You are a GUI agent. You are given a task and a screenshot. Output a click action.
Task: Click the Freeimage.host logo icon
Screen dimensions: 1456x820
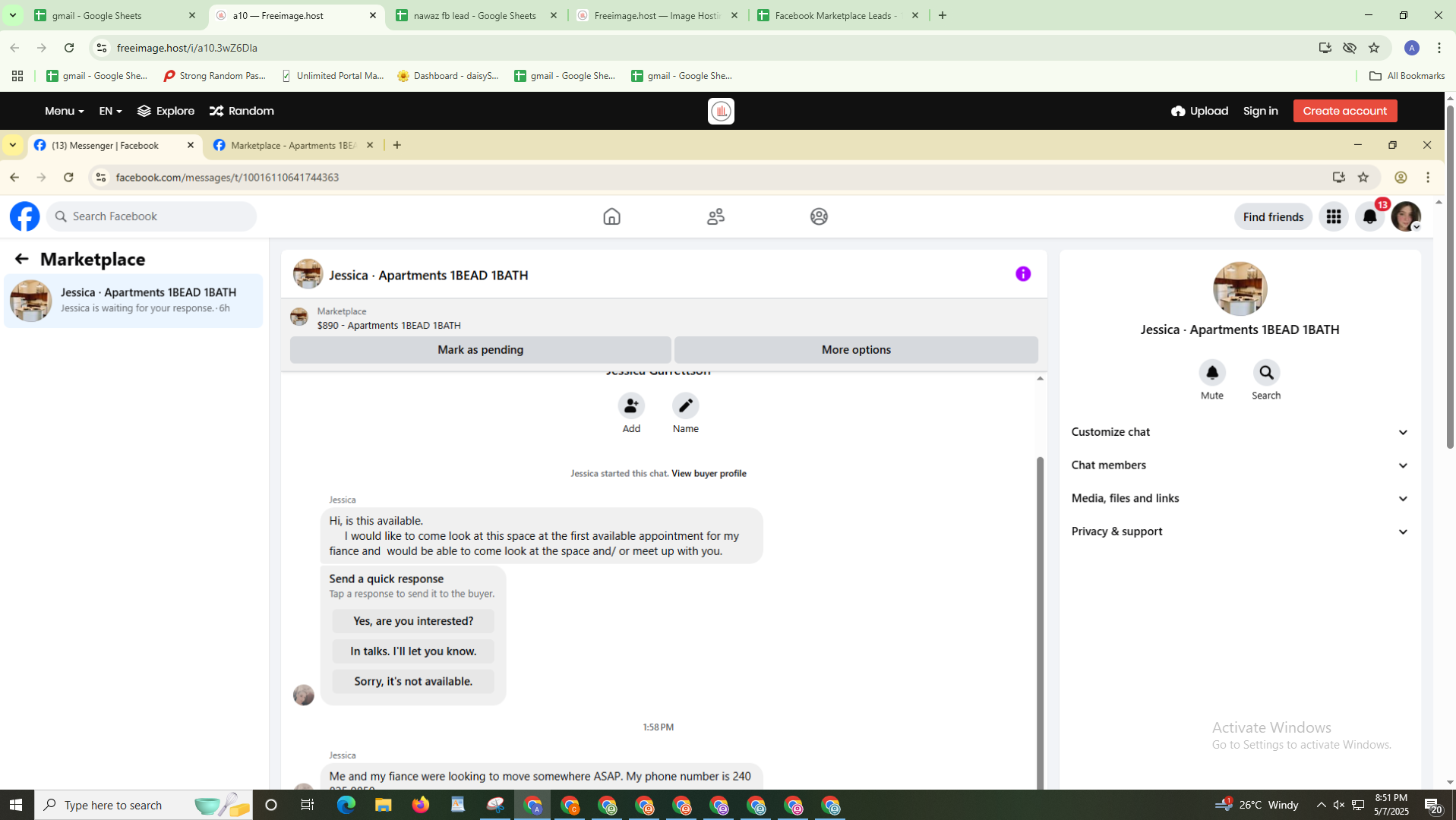tap(721, 111)
